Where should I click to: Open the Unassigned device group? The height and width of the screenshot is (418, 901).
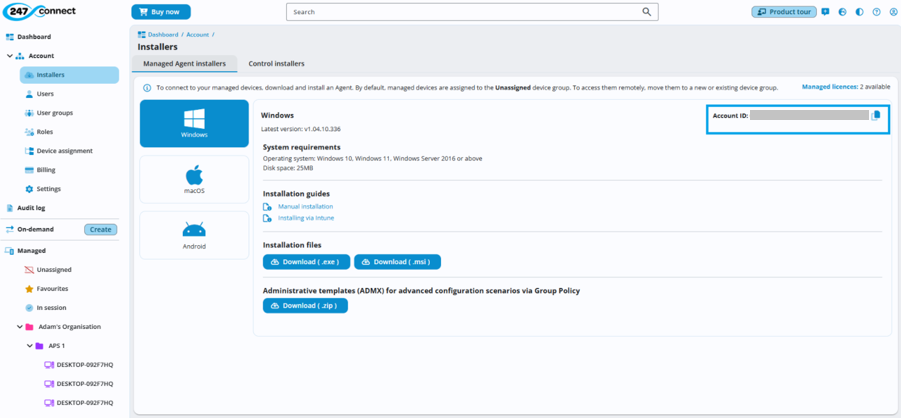click(54, 270)
